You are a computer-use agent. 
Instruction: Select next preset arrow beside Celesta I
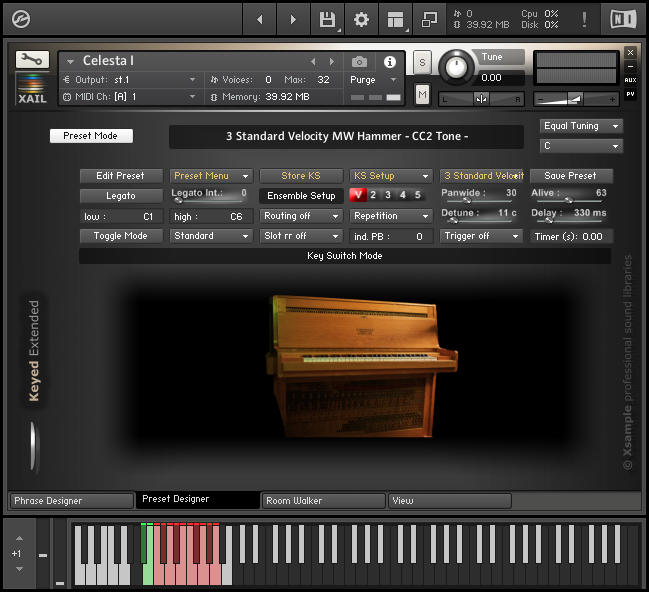(332, 62)
